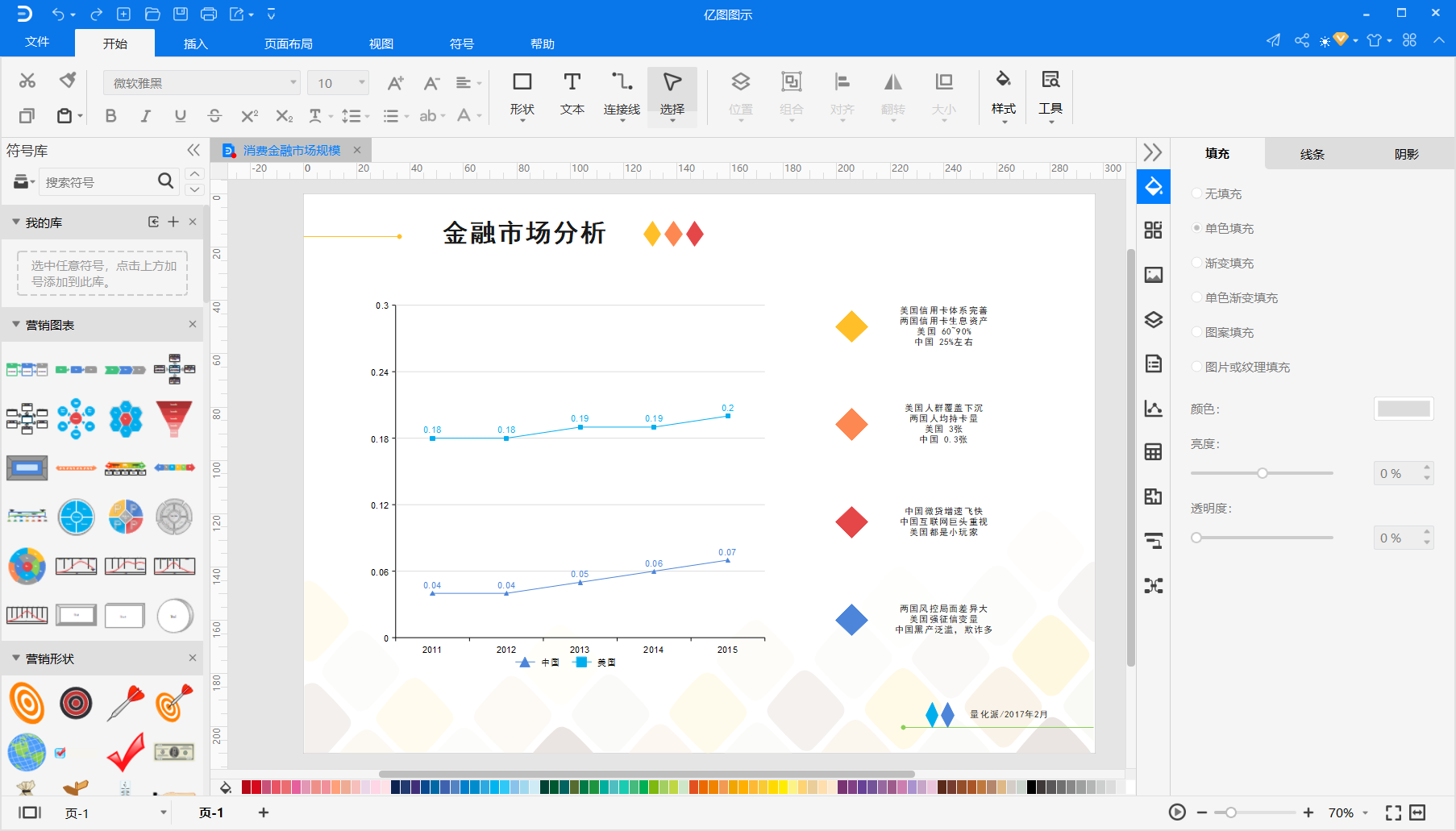1456x831 pixels.
Task: Open the Layers panel in right sidebar
Action: (x=1154, y=319)
